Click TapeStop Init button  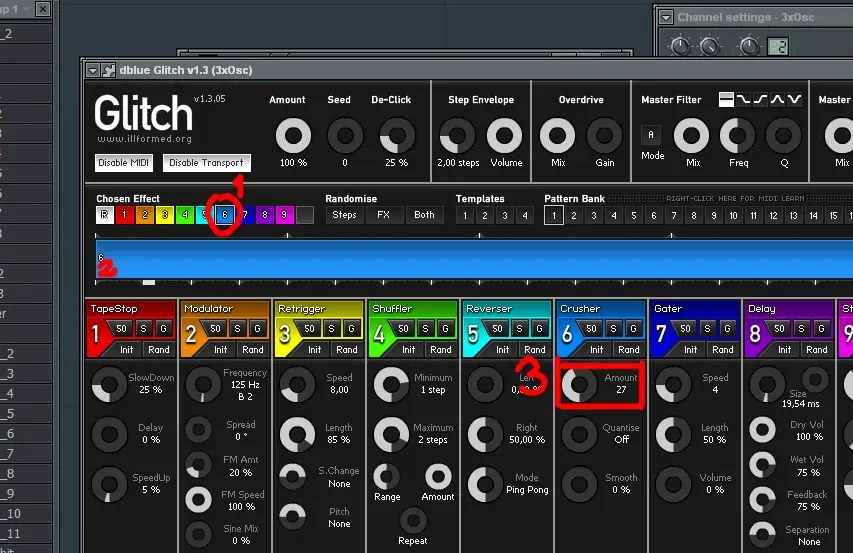[126, 350]
